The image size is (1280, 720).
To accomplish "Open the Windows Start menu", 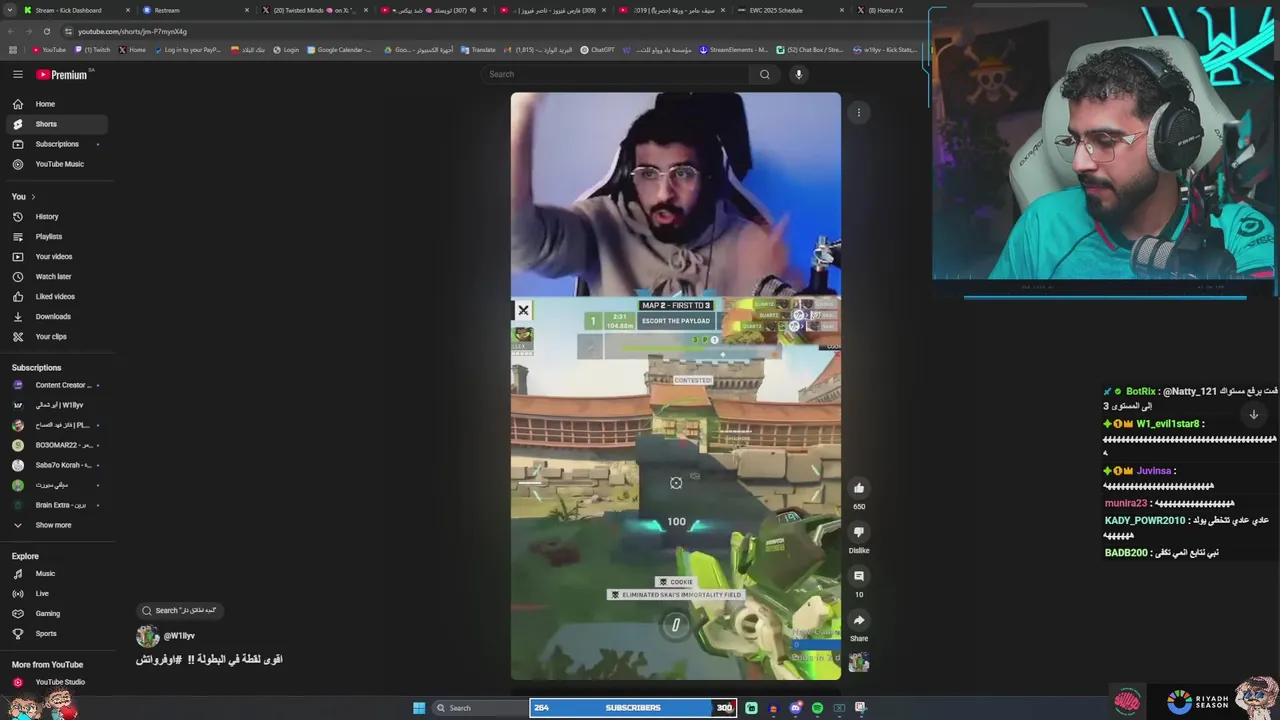I will [x=419, y=708].
